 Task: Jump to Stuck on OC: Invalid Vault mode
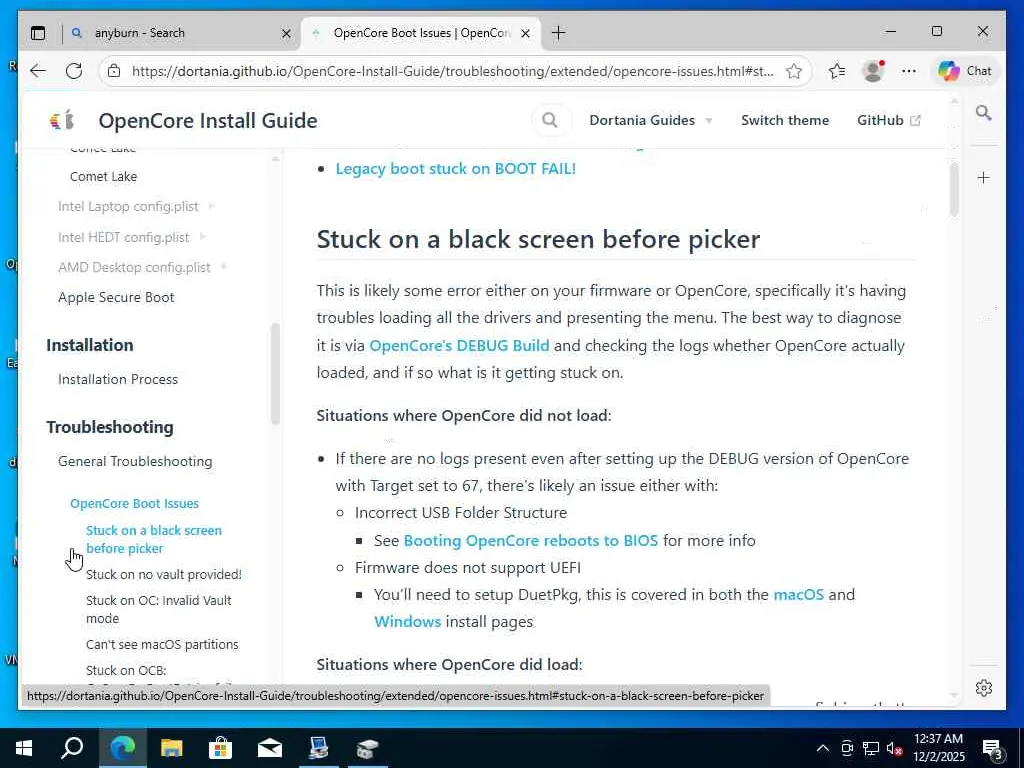[159, 609]
